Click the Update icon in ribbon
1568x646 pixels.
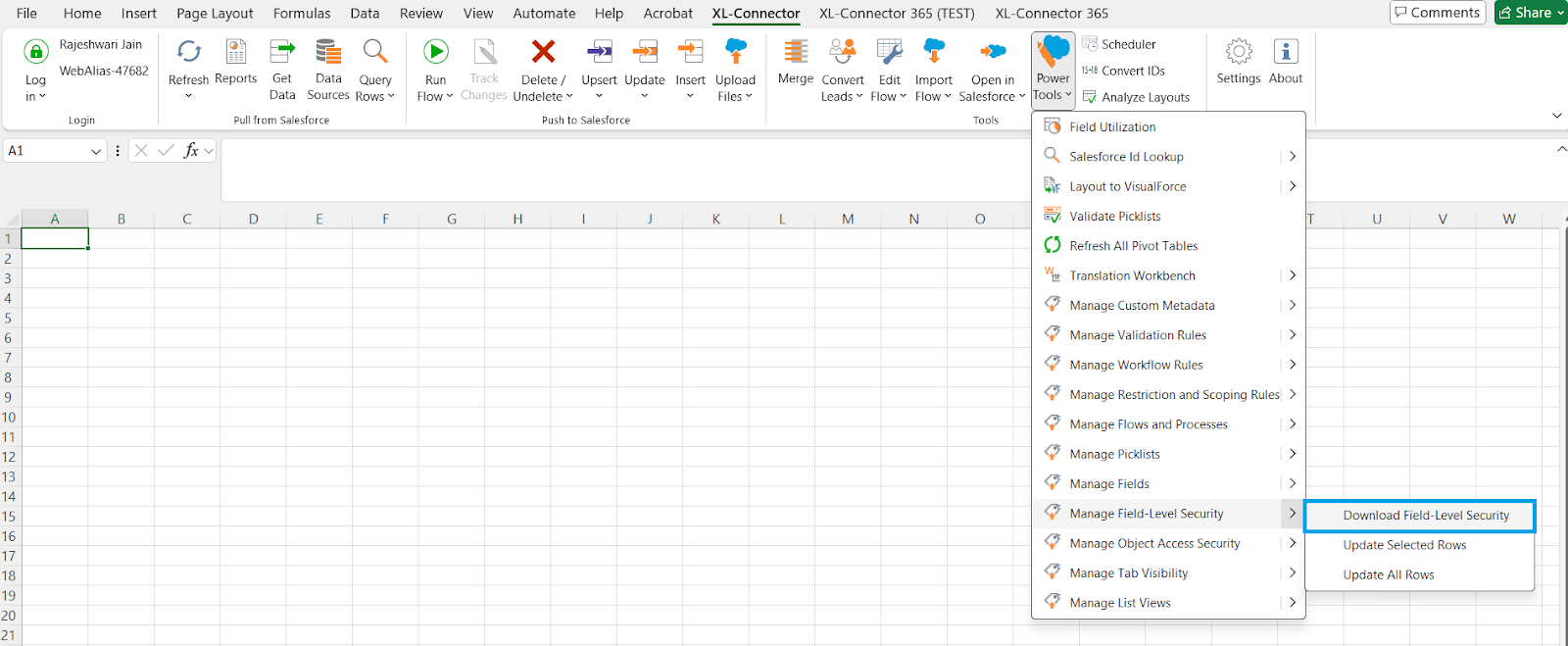pyautogui.click(x=645, y=51)
